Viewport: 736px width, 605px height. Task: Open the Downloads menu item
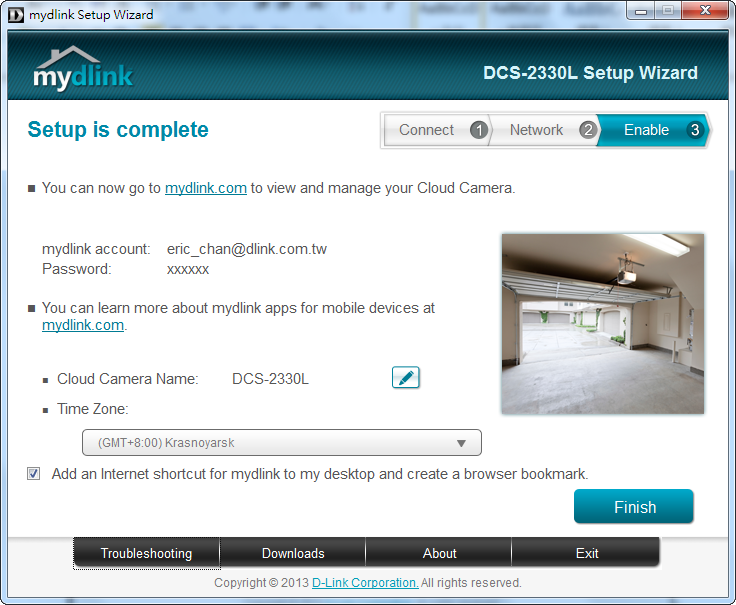pyautogui.click(x=293, y=553)
